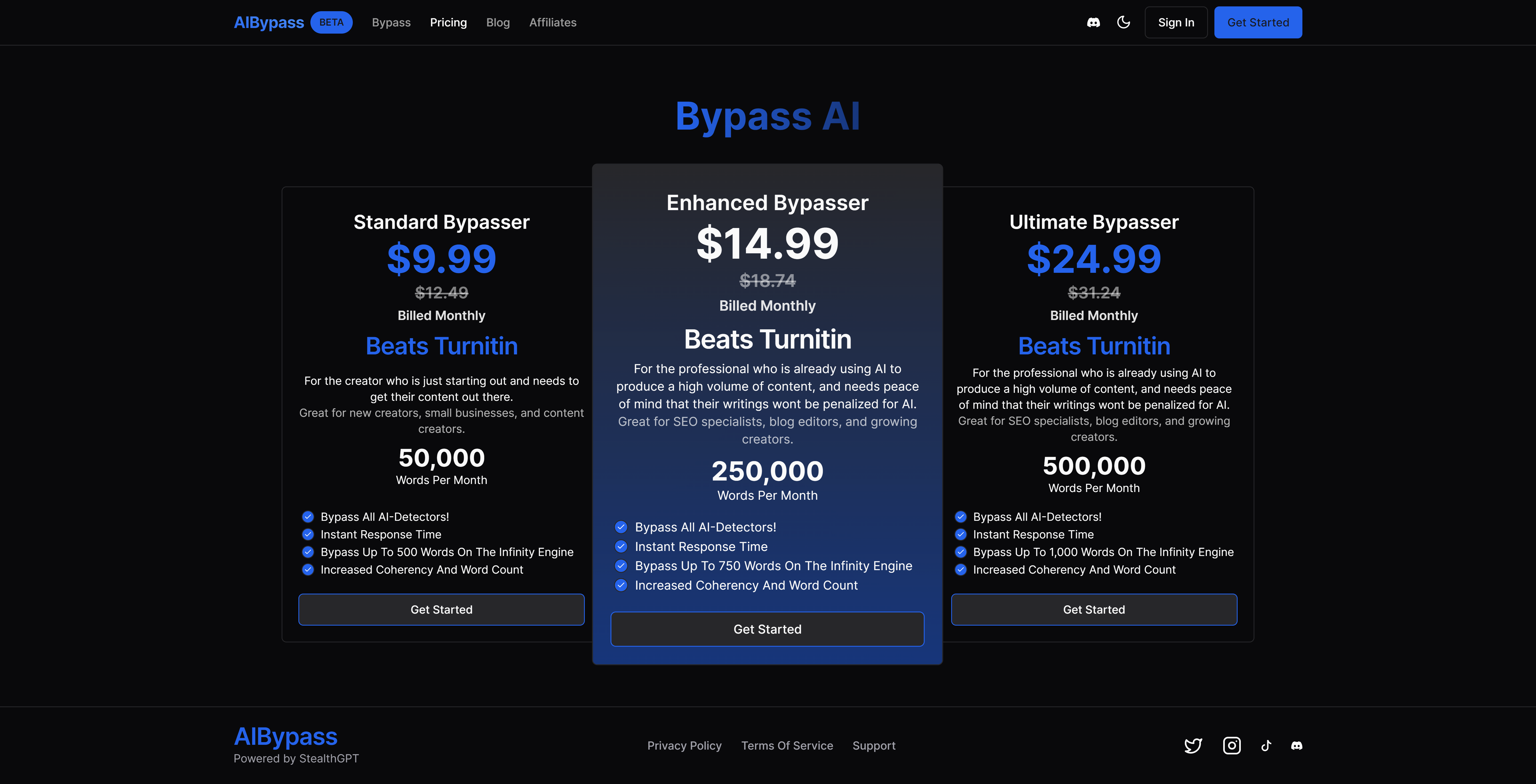Click Enhanced's Increased Coherency check icon

coord(621,585)
